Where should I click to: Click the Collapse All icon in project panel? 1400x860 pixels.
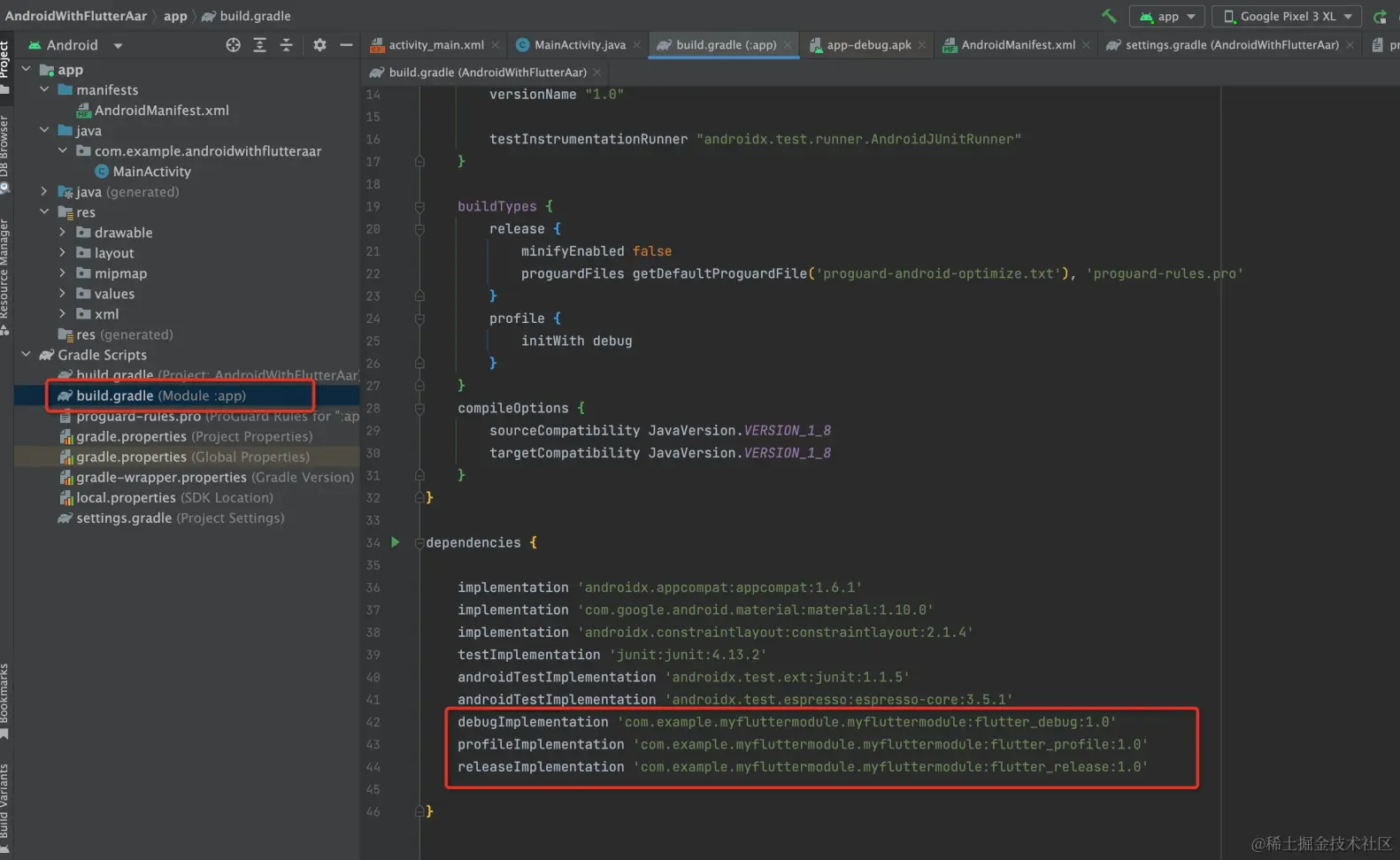286,45
